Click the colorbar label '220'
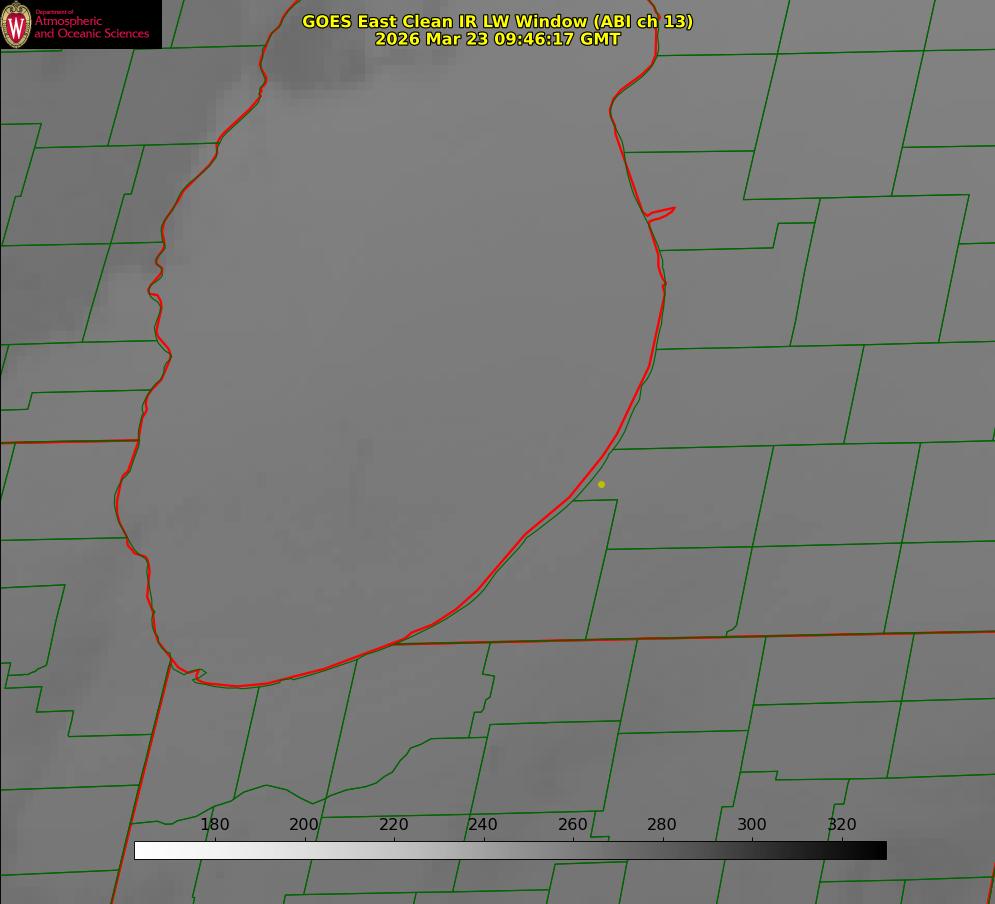995x904 pixels. (393, 825)
